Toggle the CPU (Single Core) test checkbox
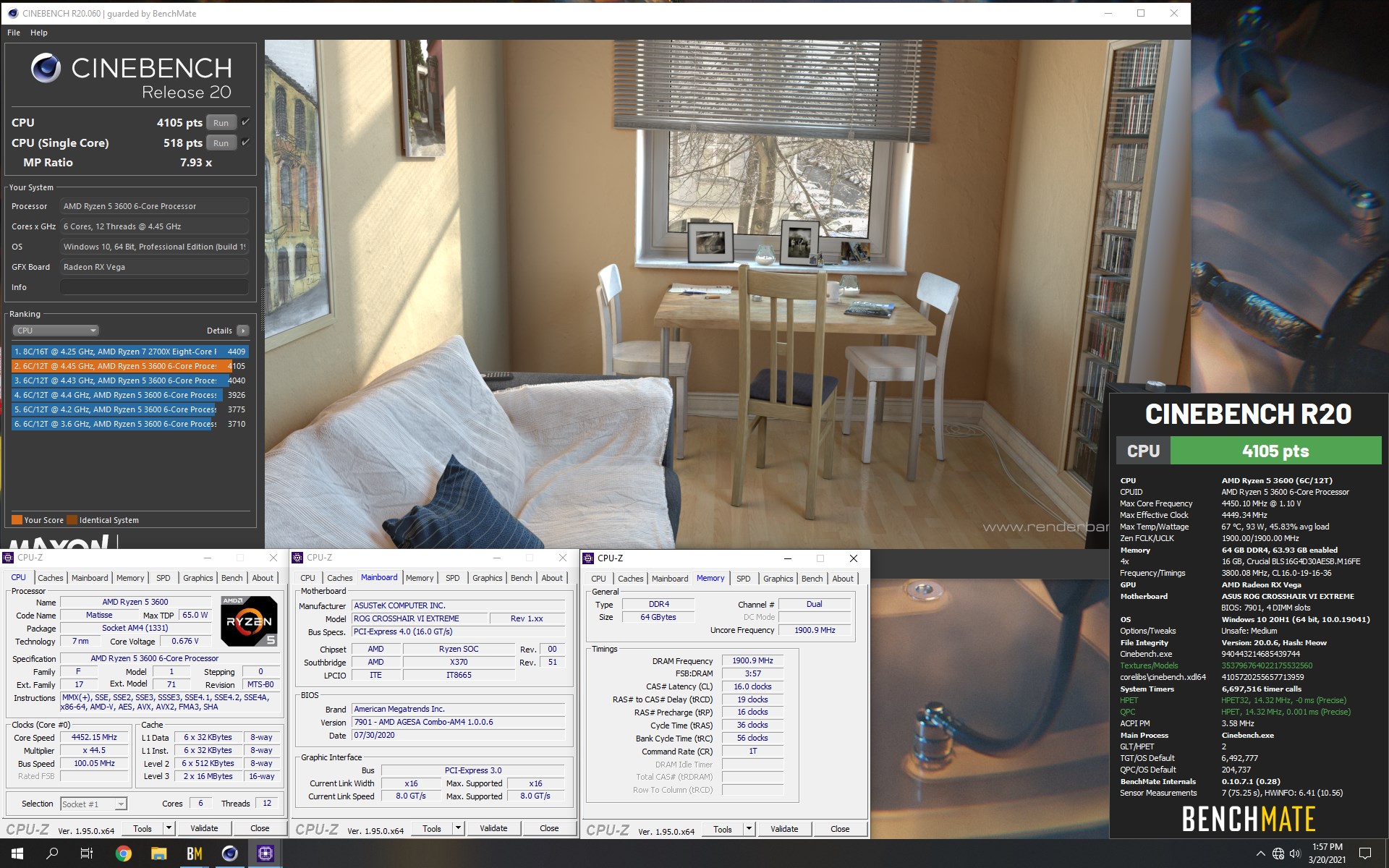 pos(245,142)
